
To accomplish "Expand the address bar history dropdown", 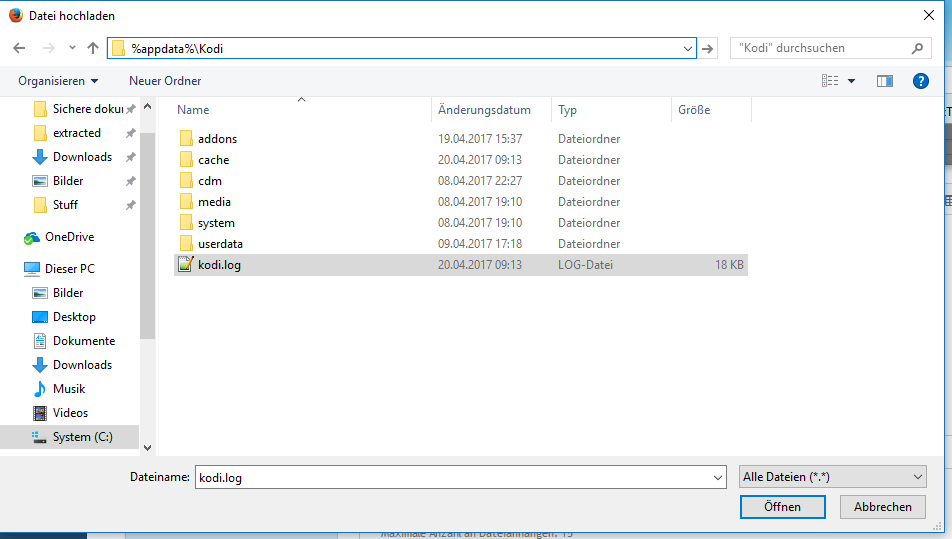I will tap(687, 49).
